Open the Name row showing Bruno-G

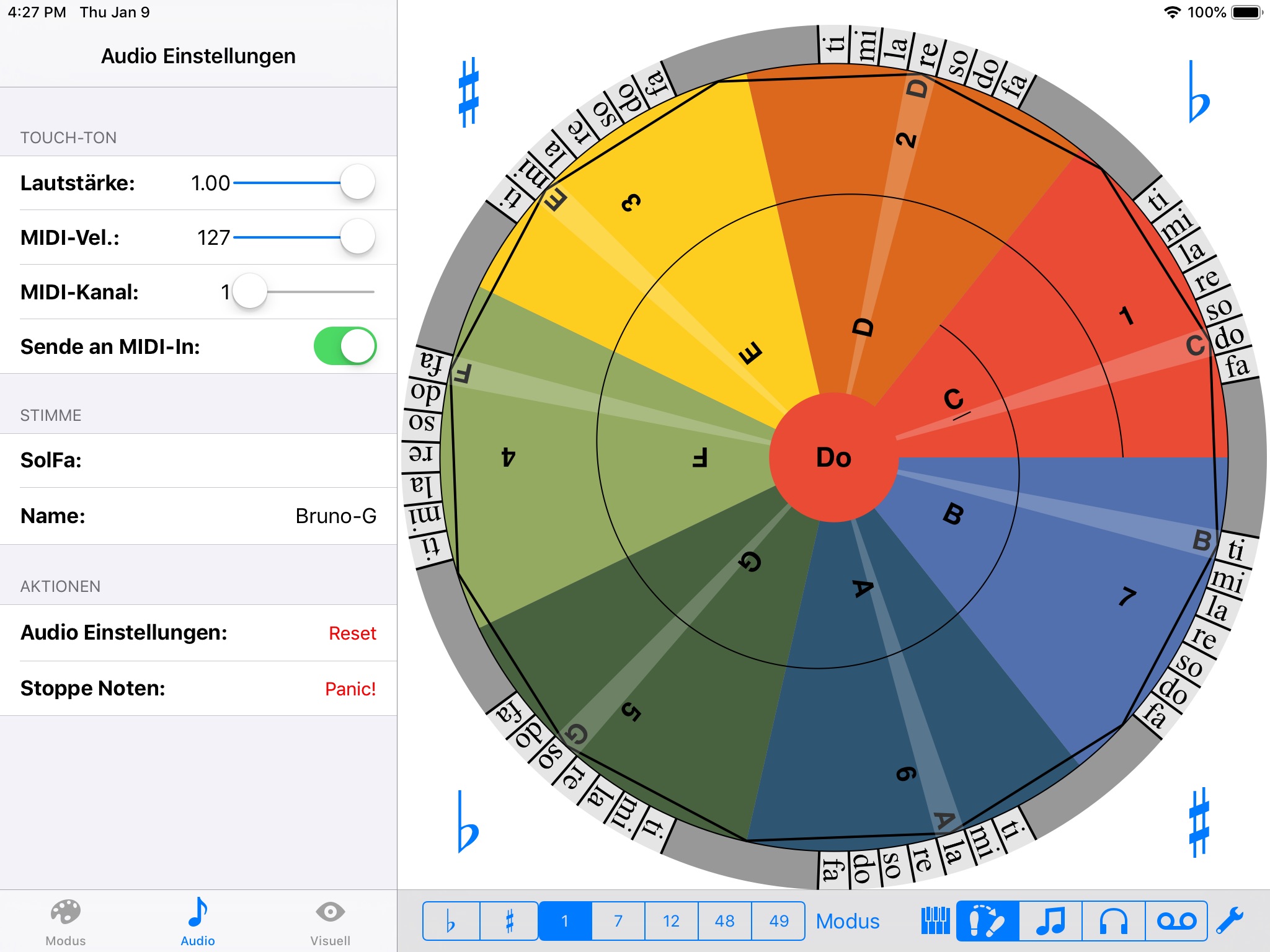[198, 516]
